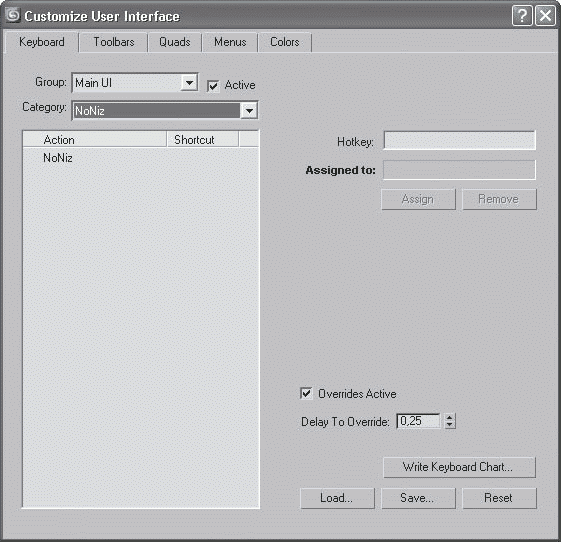Click the Save button

(x=418, y=498)
